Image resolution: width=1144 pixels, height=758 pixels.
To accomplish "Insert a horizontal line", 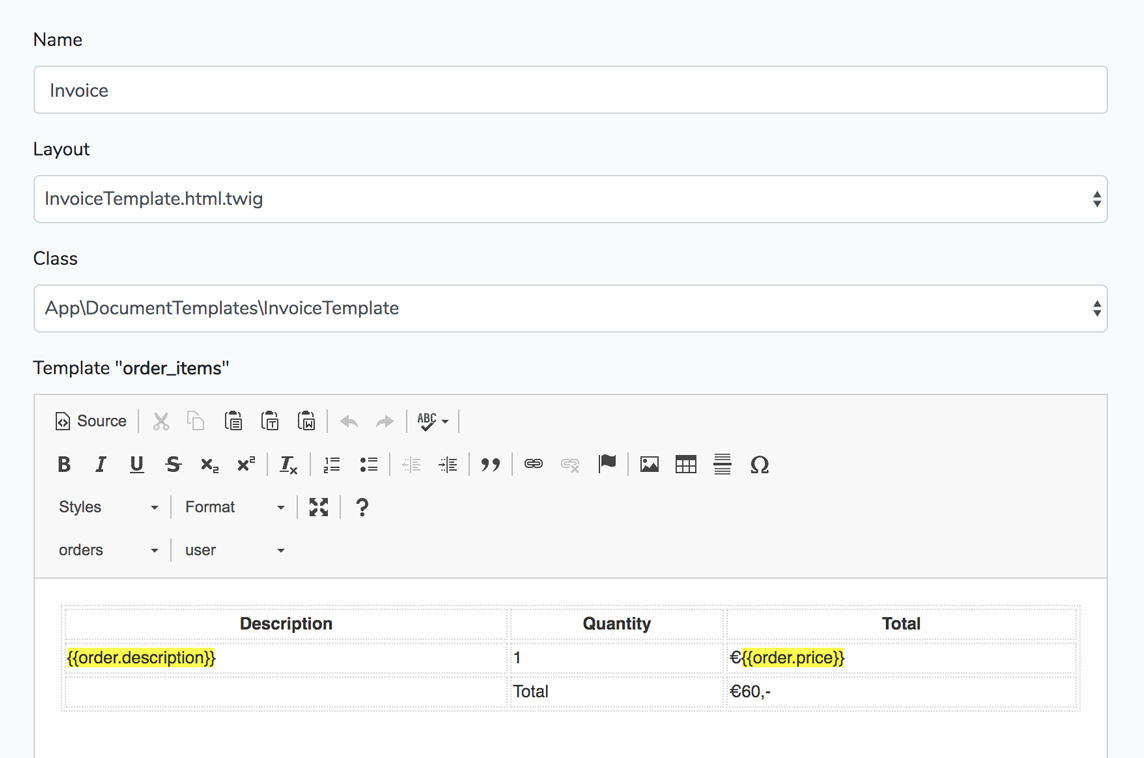I will coord(722,464).
